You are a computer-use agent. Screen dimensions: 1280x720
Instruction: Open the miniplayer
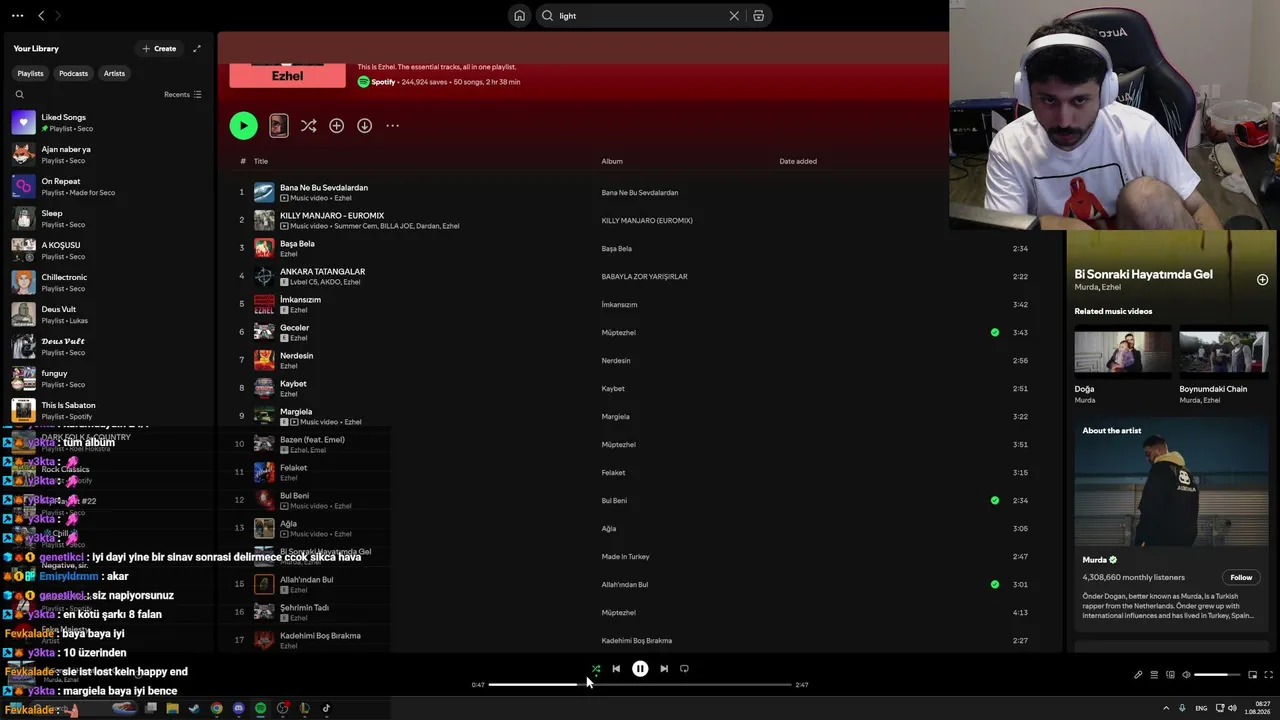pyautogui.click(x=1252, y=675)
